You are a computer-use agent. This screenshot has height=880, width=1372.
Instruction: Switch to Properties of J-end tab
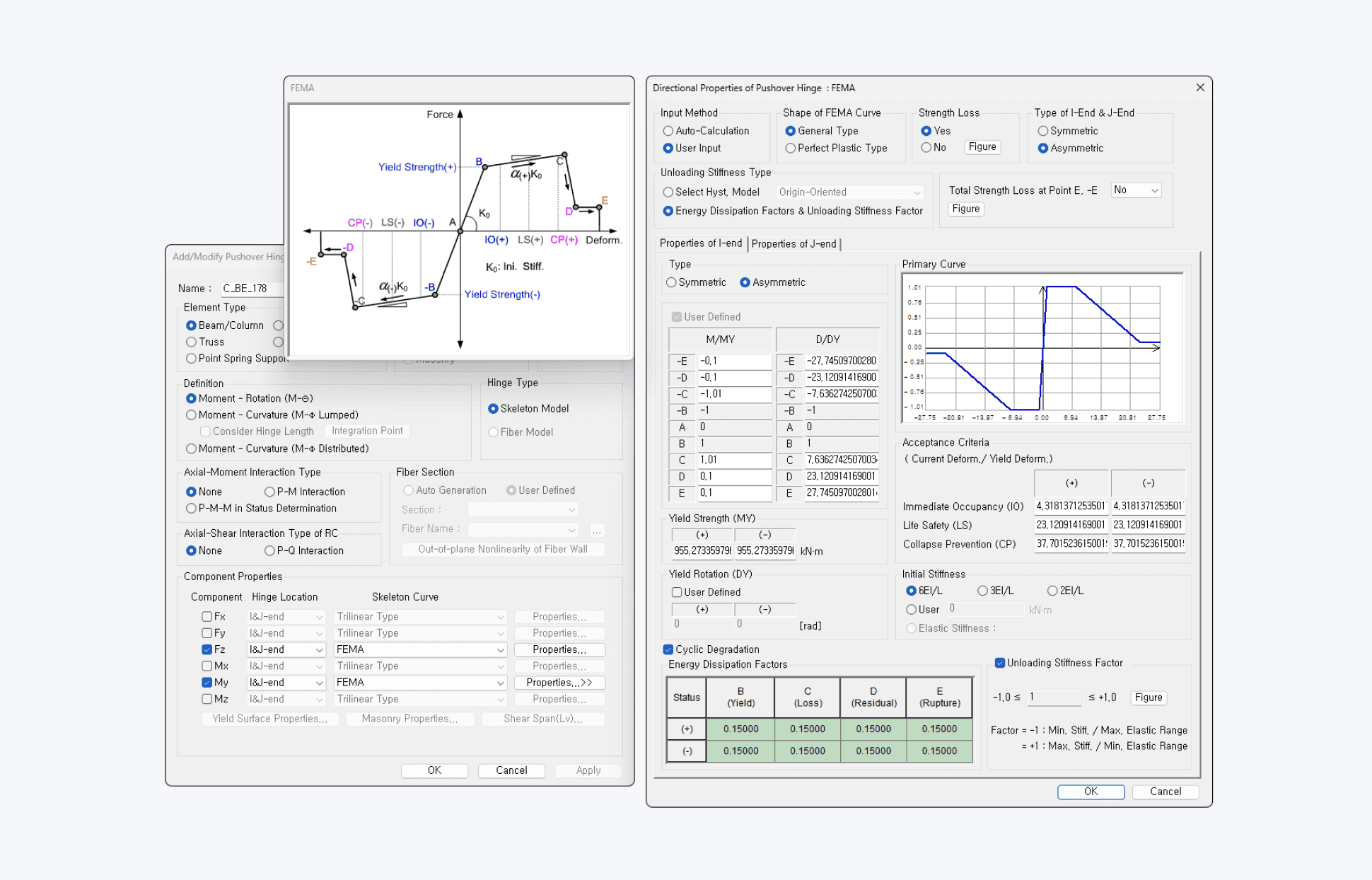tap(793, 244)
